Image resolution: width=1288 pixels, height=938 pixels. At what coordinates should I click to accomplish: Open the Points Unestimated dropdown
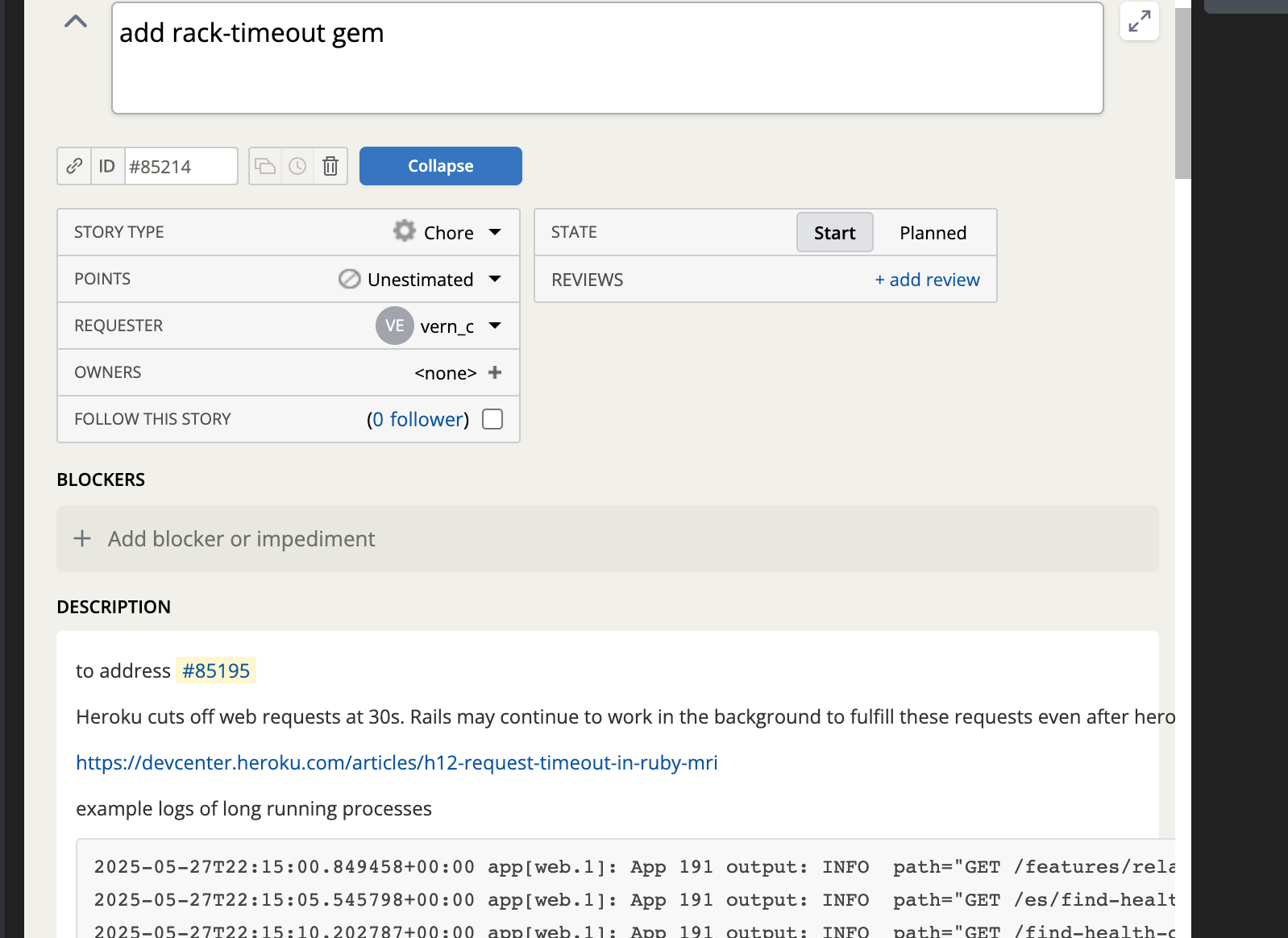pos(420,279)
